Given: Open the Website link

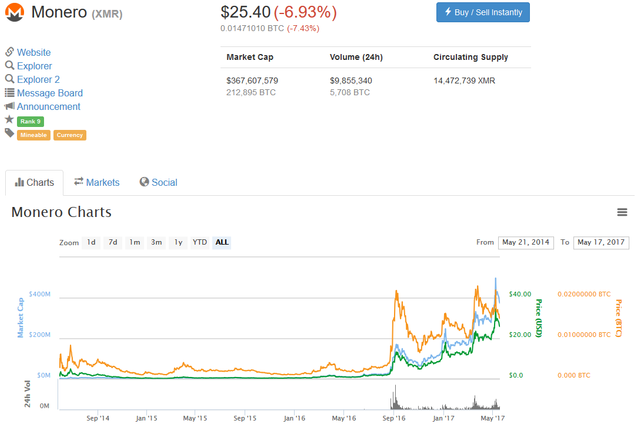Looking at the screenshot, I should pyautogui.click(x=34, y=52).
